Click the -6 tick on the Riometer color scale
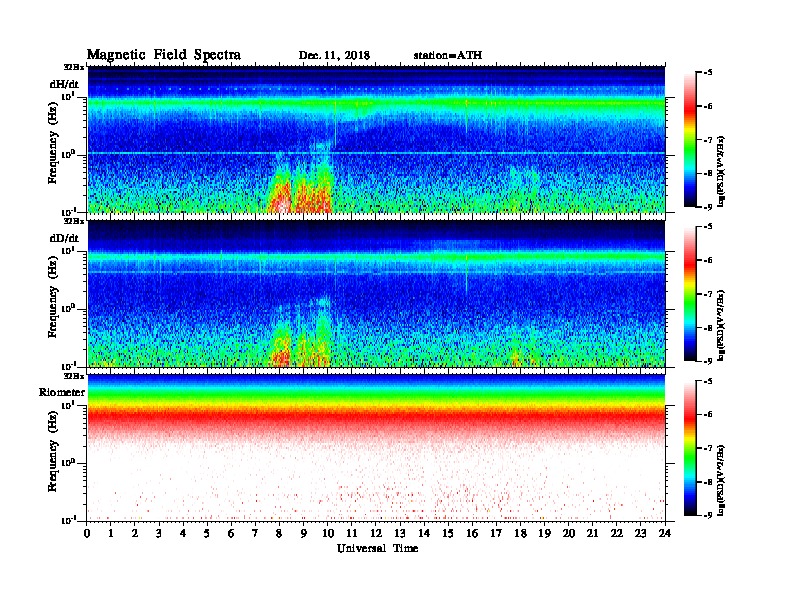 (x=708, y=414)
